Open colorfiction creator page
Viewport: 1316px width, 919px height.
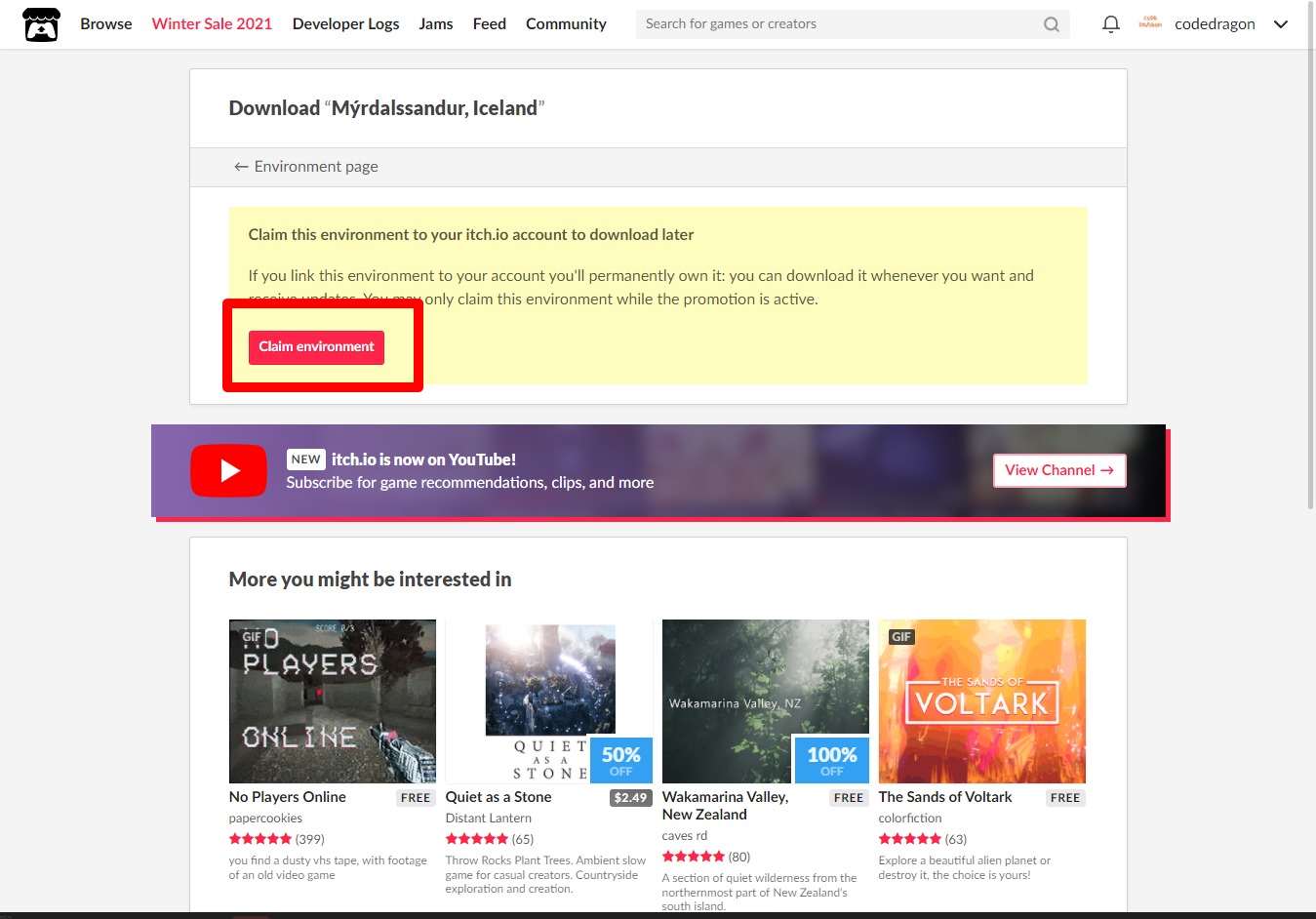click(x=910, y=819)
